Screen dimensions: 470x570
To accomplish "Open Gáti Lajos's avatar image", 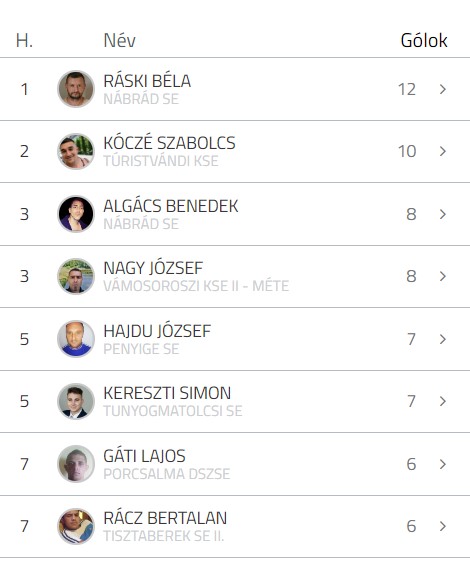I will pos(76,464).
